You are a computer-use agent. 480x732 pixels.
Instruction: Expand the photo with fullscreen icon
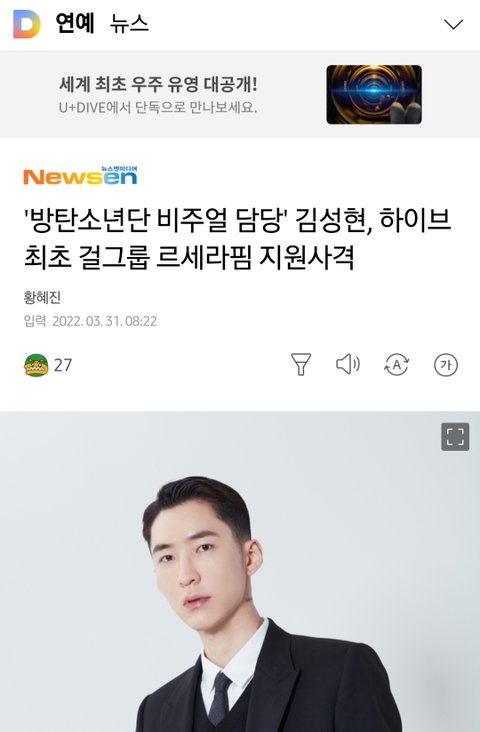455,437
